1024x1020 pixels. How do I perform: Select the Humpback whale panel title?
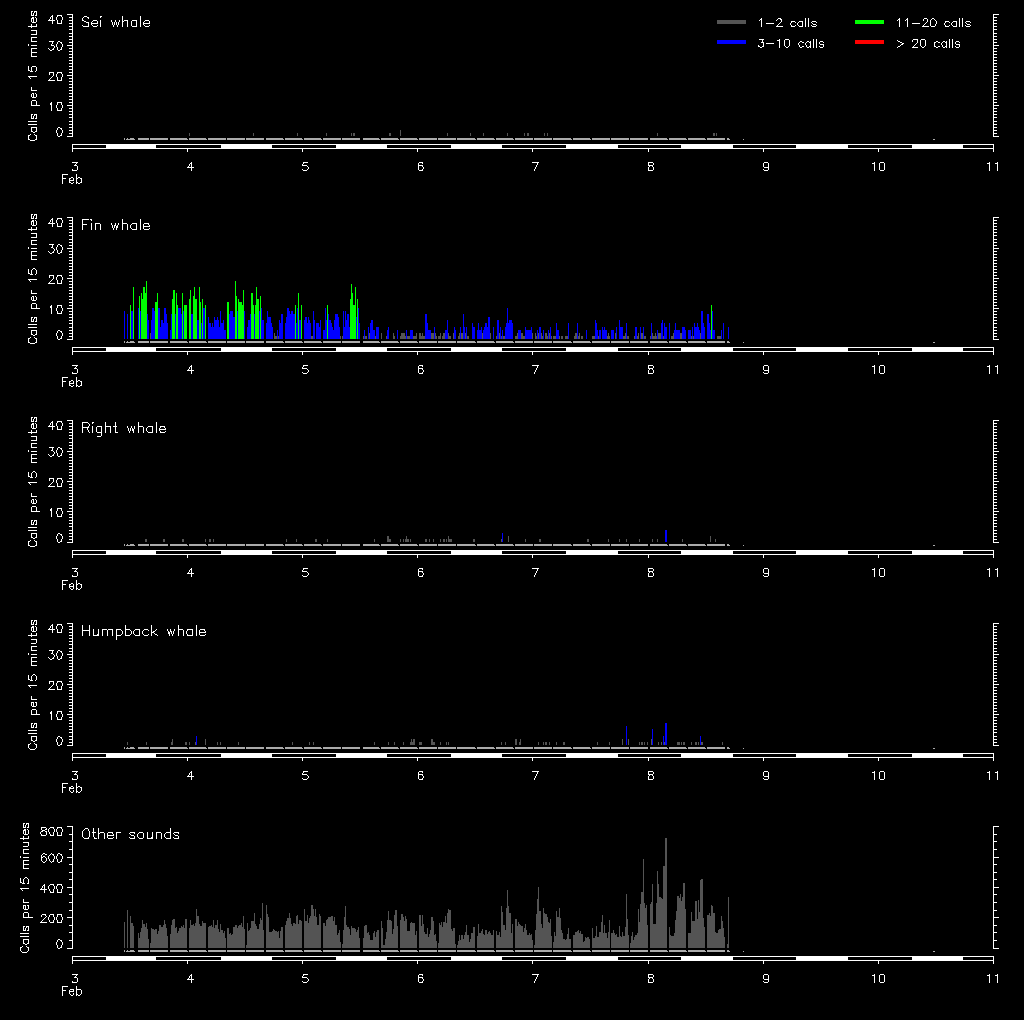tap(144, 631)
